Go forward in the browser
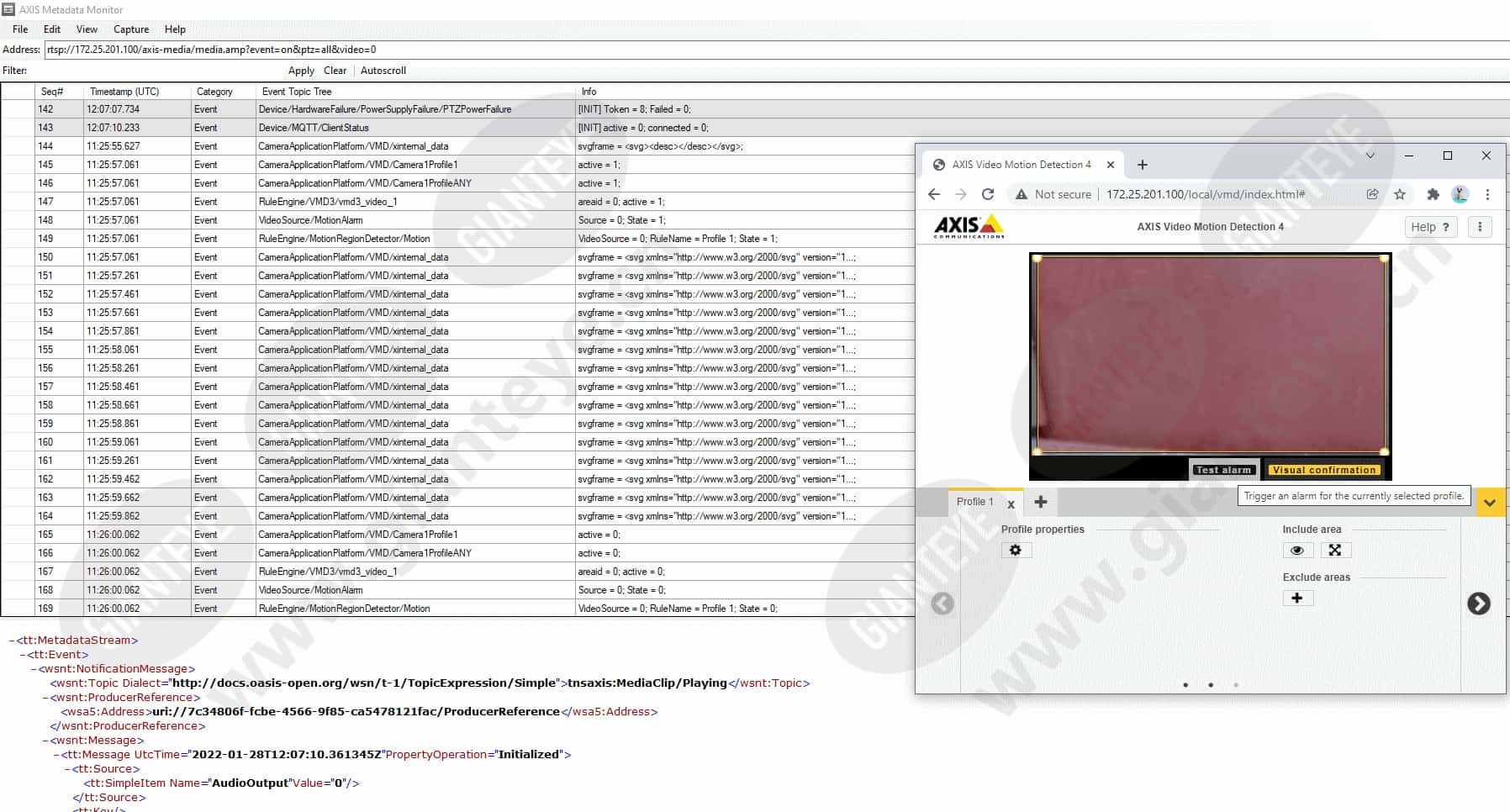Viewport: 1510px width, 812px height. pos(961,194)
